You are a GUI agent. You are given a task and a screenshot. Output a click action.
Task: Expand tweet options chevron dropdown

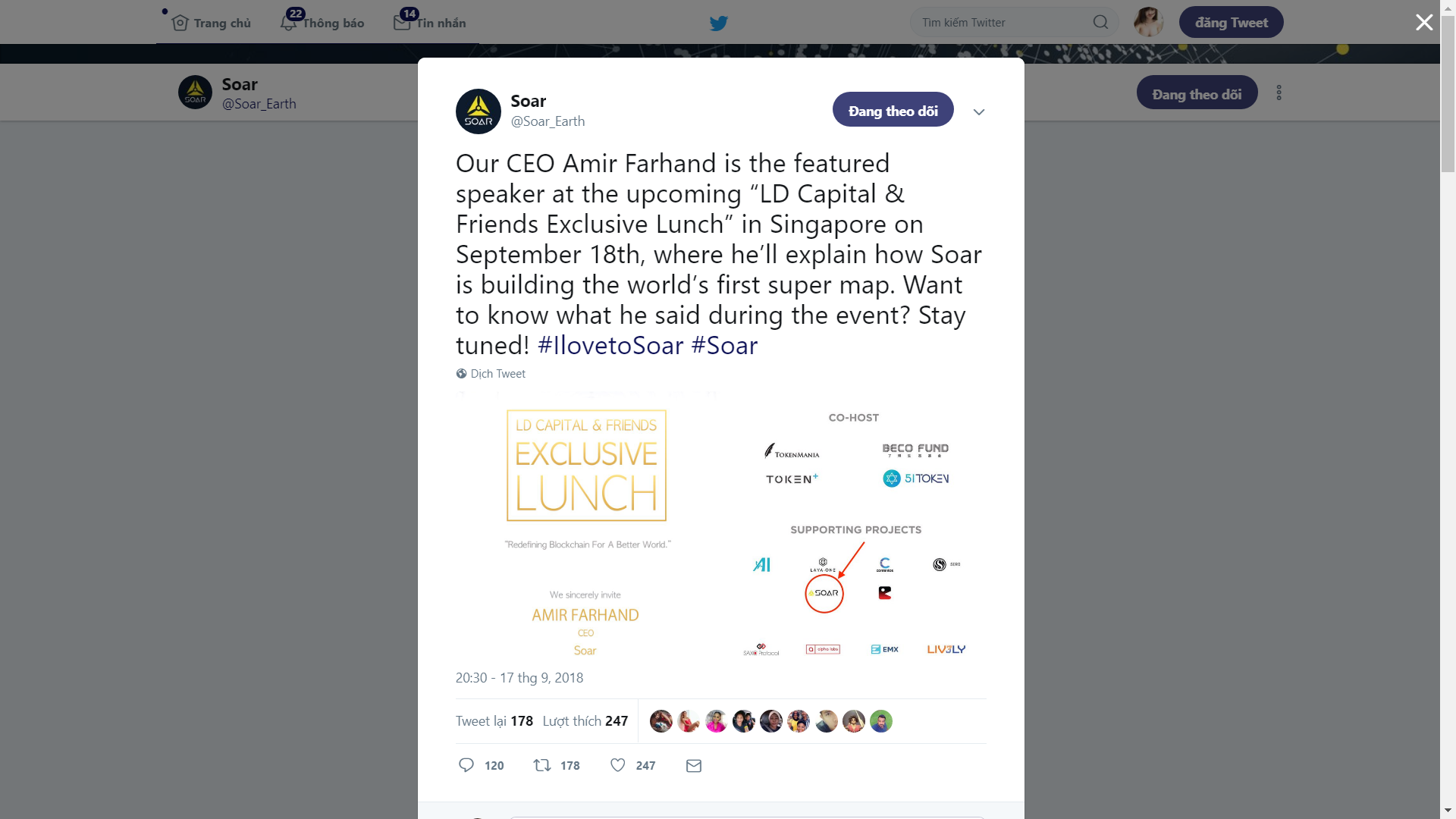pyautogui.click(x=979, y=112)
